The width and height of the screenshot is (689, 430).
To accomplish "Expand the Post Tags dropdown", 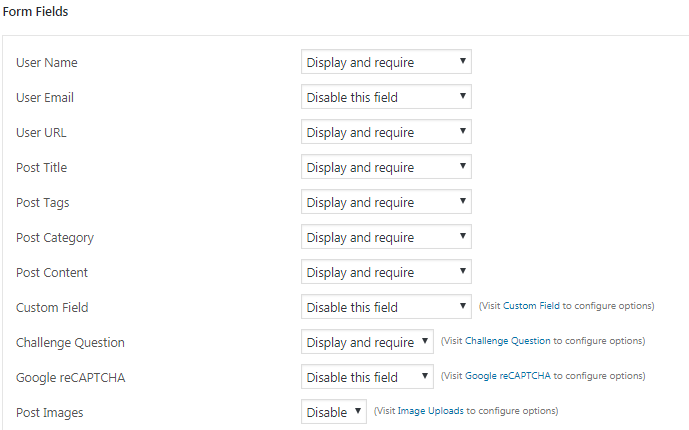I will tap(386, 202).
